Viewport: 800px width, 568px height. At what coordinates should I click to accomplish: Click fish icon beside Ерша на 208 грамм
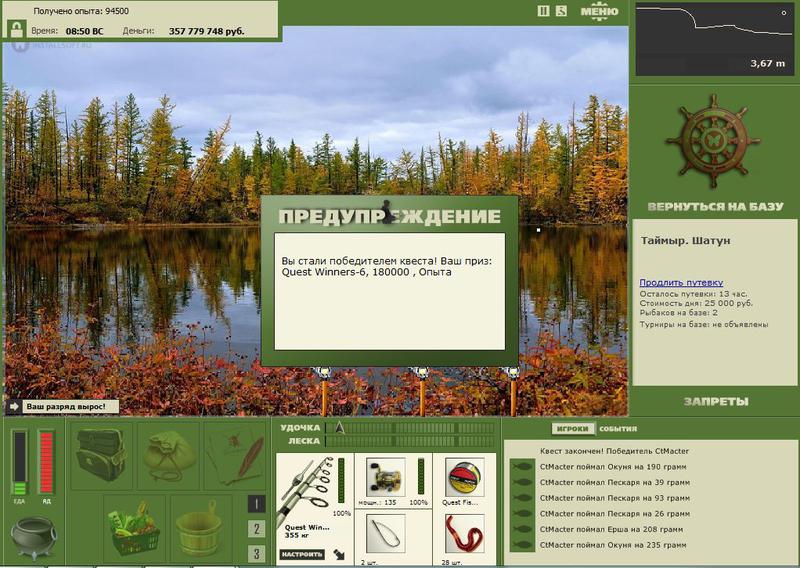[x=521, y=529]
